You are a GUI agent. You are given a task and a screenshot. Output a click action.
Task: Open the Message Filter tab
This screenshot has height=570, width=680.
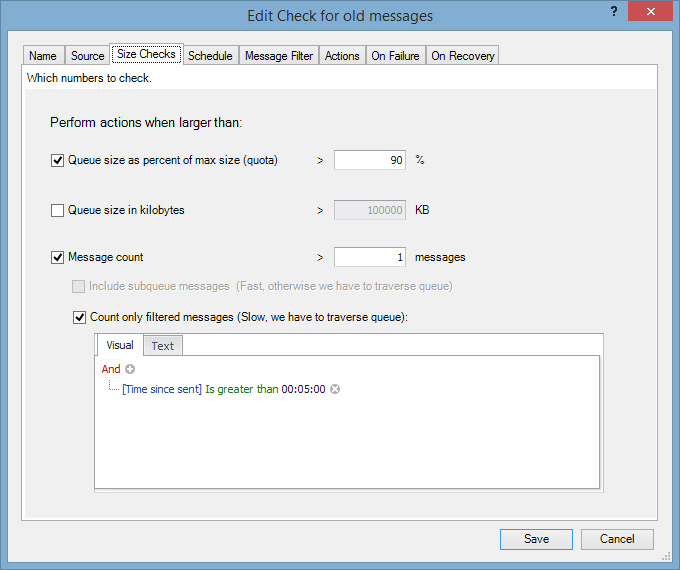click(x=279, y=56)
